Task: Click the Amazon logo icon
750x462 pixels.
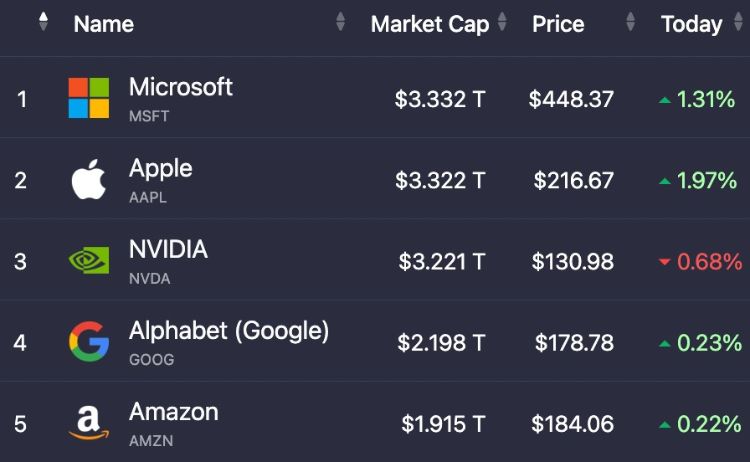Action: (89, 423)
